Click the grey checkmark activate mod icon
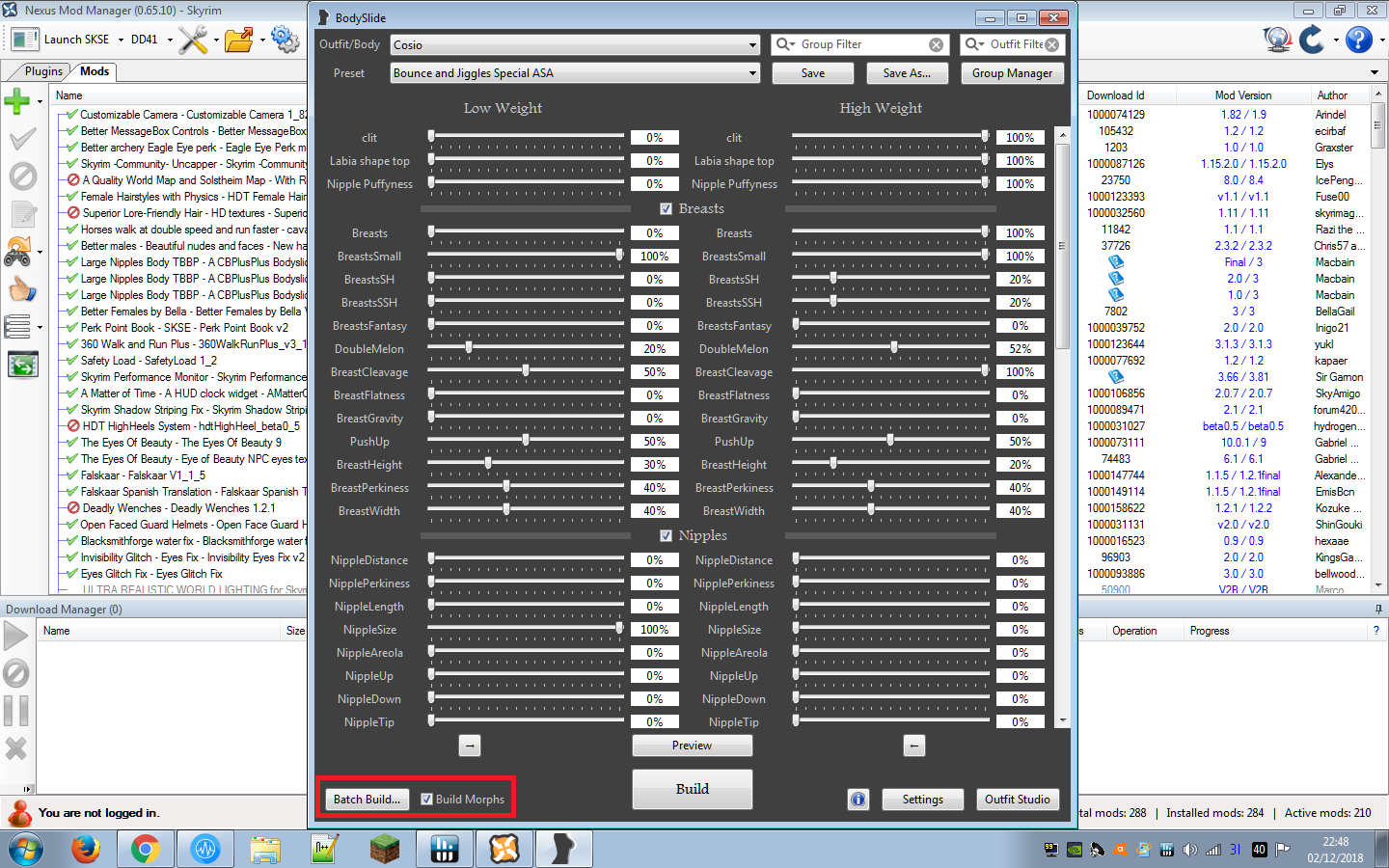 [22, 139]
